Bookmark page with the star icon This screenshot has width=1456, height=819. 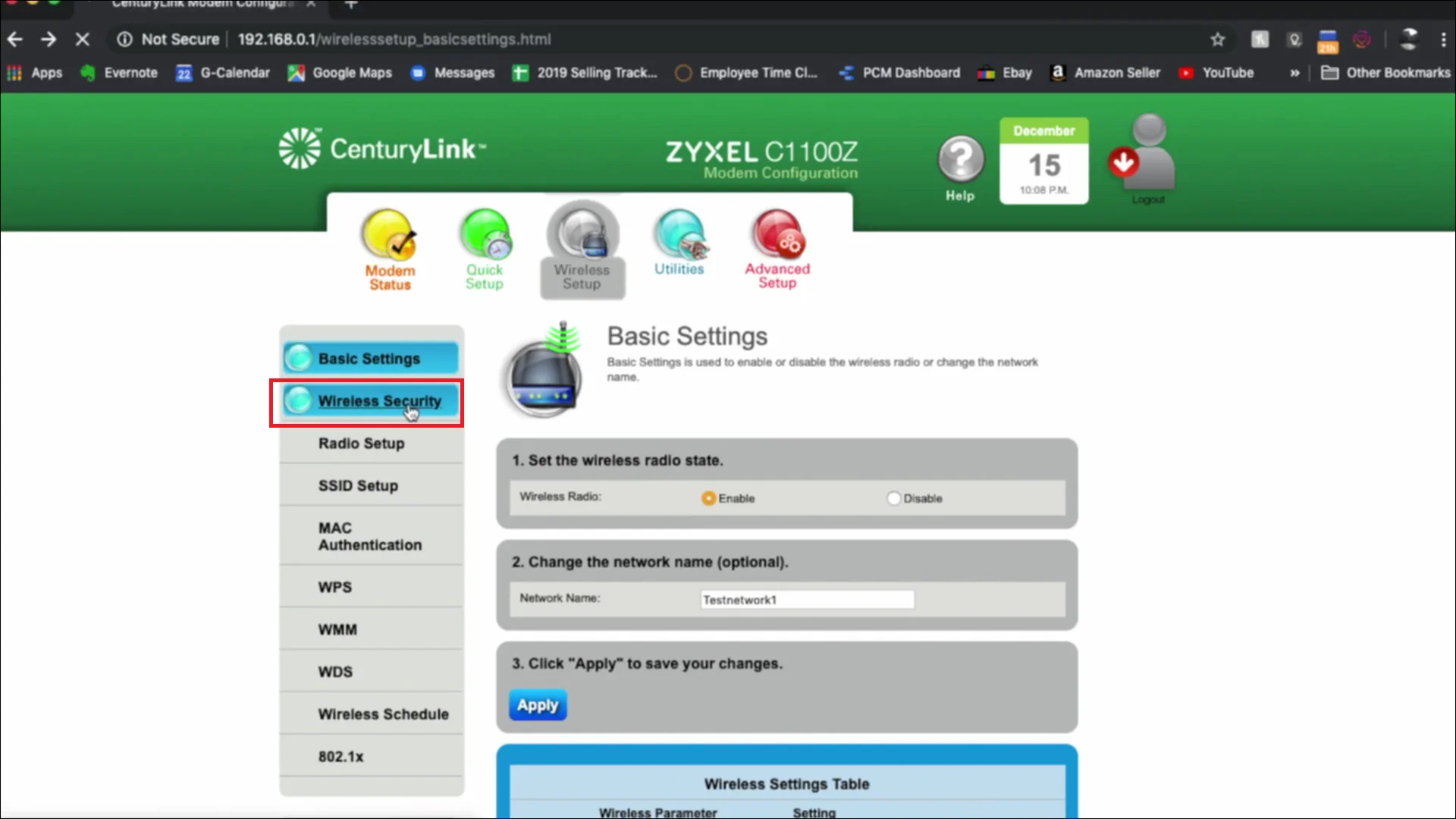pyautogui.click(x=1217, y=39)
